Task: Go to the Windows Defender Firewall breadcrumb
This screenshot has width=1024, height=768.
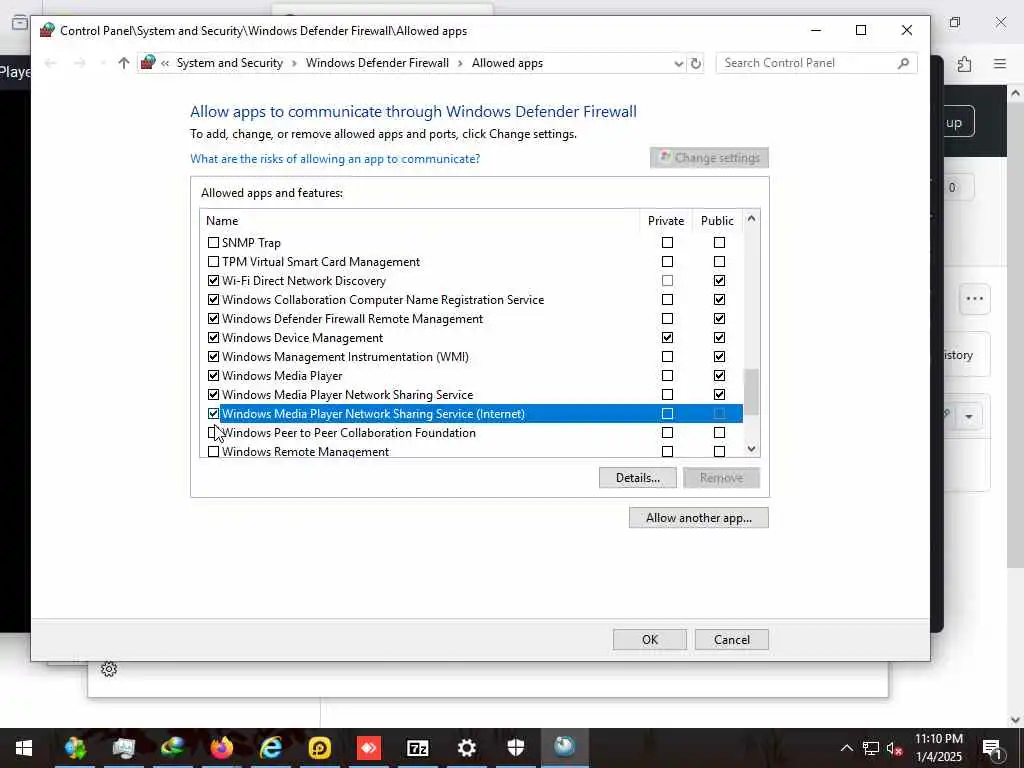Action: (x=377, y=63)
